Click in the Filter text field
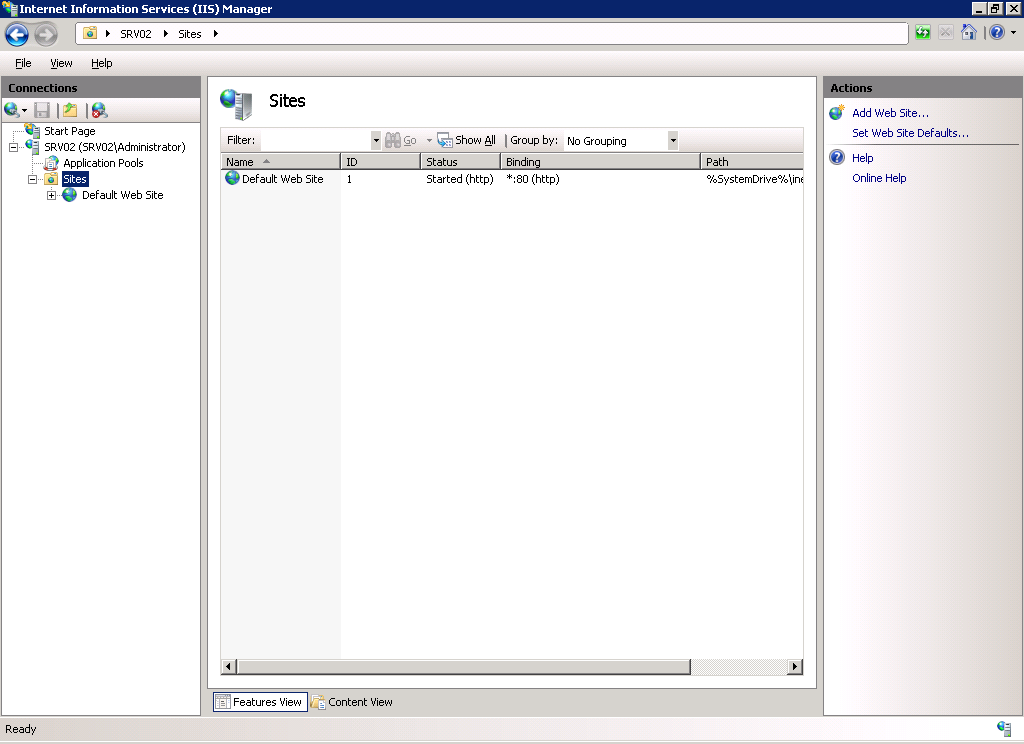Viewport: 1024px width, 744px height. [x=315, y=140]
